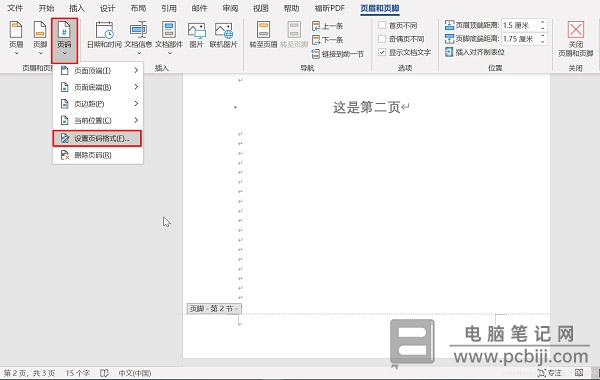Switch to the 邮件 (Mailings) tab
Screen dimensions: 600x380
pyautogui.click(x=199, y=8)
